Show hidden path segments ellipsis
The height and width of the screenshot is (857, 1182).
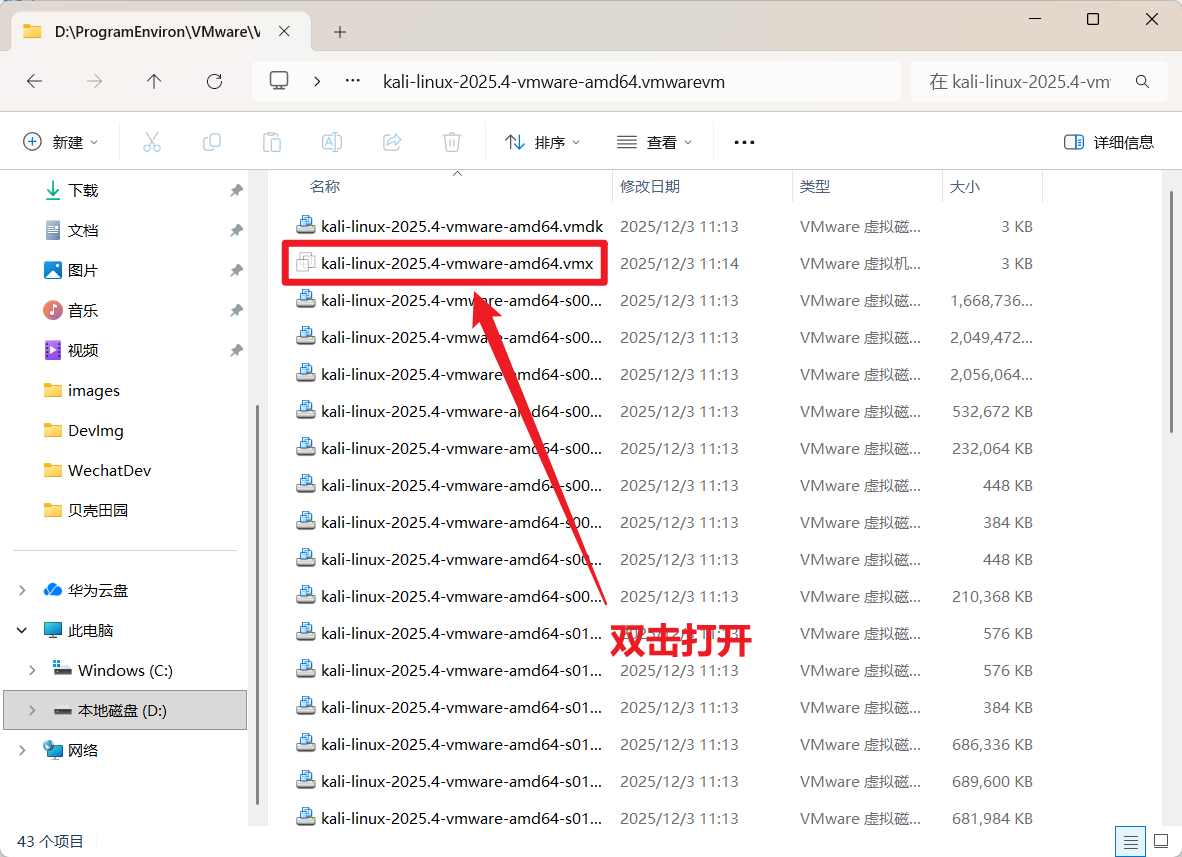[x=352, y=81]
